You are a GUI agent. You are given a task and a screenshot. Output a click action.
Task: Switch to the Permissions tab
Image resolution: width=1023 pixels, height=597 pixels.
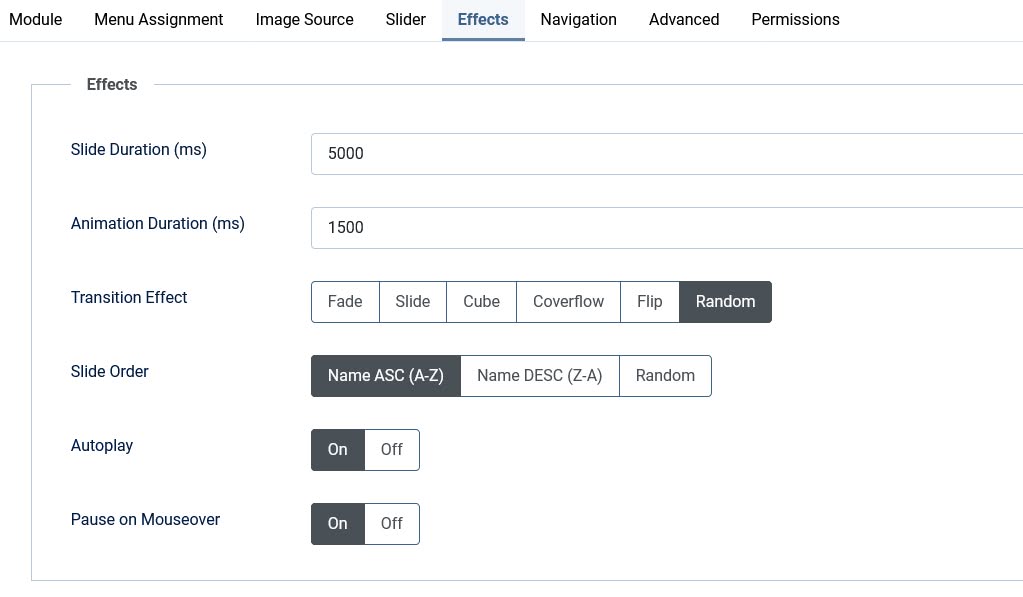[795, 19]
